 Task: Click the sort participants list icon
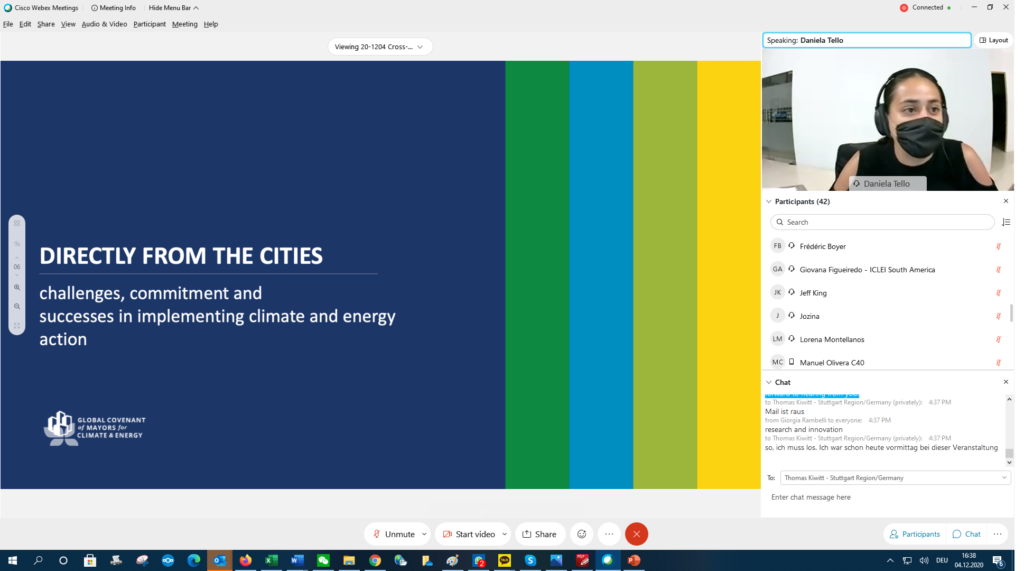(x=1005, y=222)
